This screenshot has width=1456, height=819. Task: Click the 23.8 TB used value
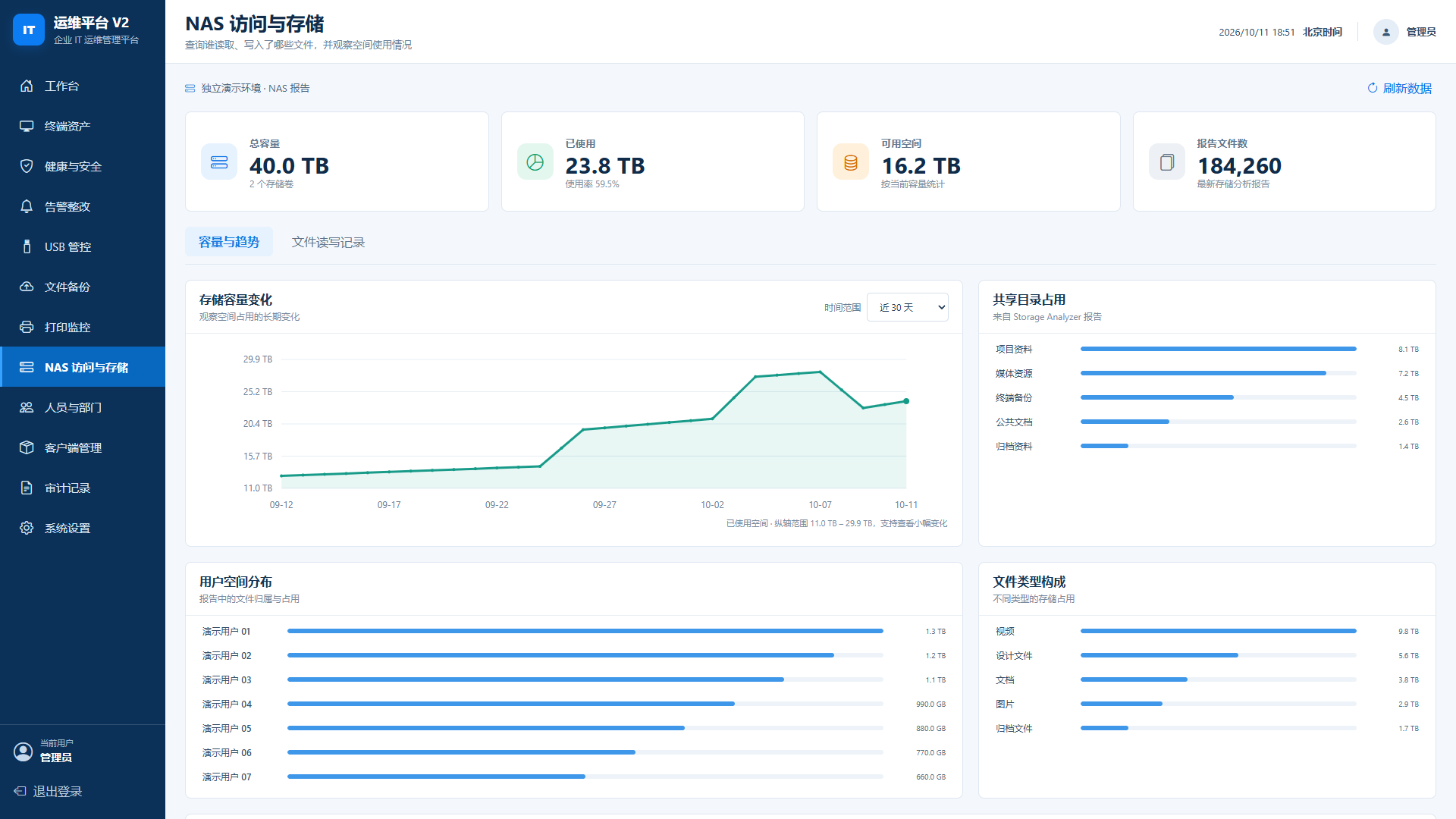tap(605, 166)
